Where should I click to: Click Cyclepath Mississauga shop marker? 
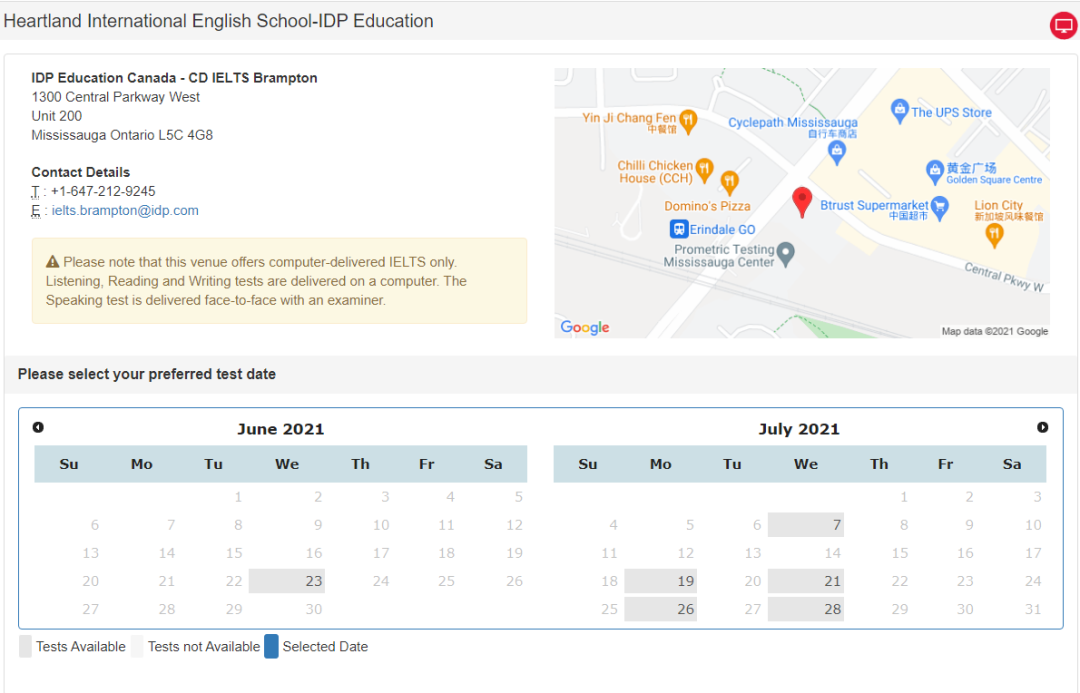pos(837,152)
